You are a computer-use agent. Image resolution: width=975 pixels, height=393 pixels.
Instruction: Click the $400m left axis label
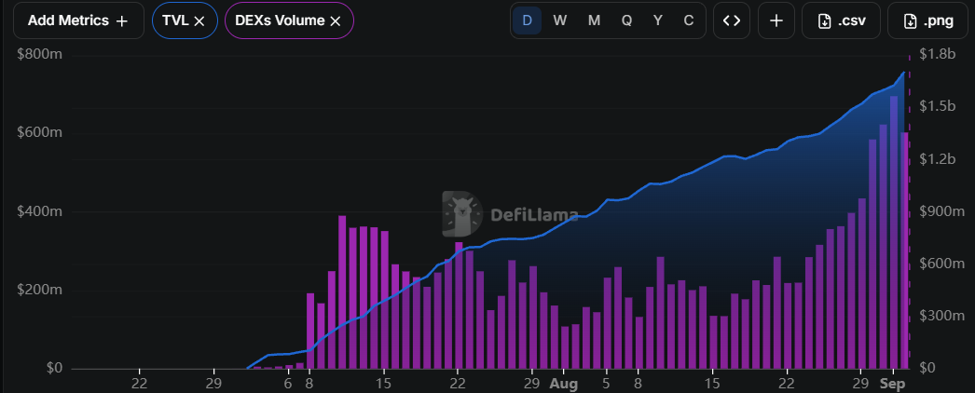tap(40, 211)
